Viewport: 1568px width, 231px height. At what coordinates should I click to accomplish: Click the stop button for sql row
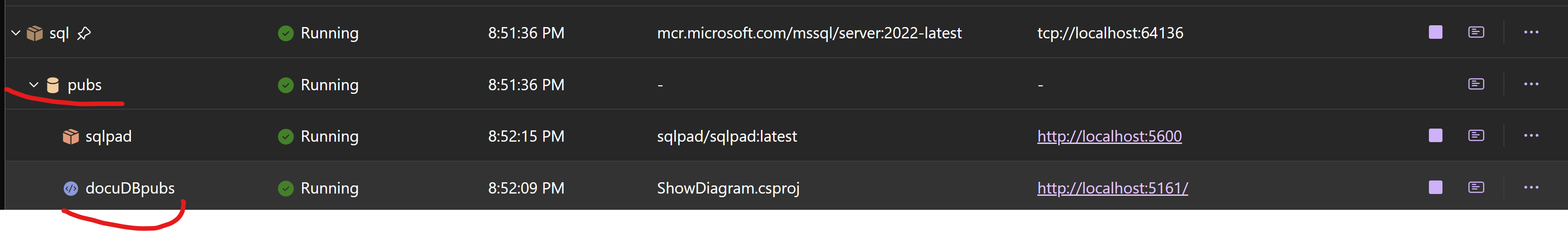click(x=1435, y=32)
